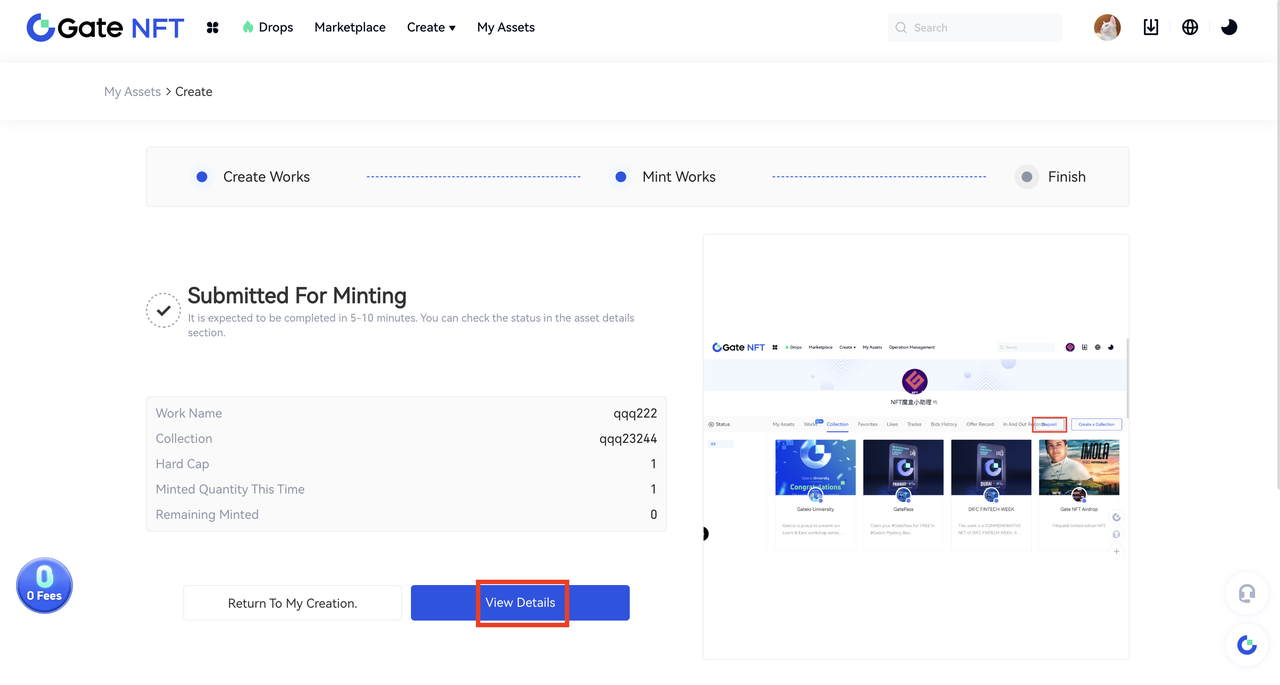
Task: Focus the Search input field
Action: [980, 28]
